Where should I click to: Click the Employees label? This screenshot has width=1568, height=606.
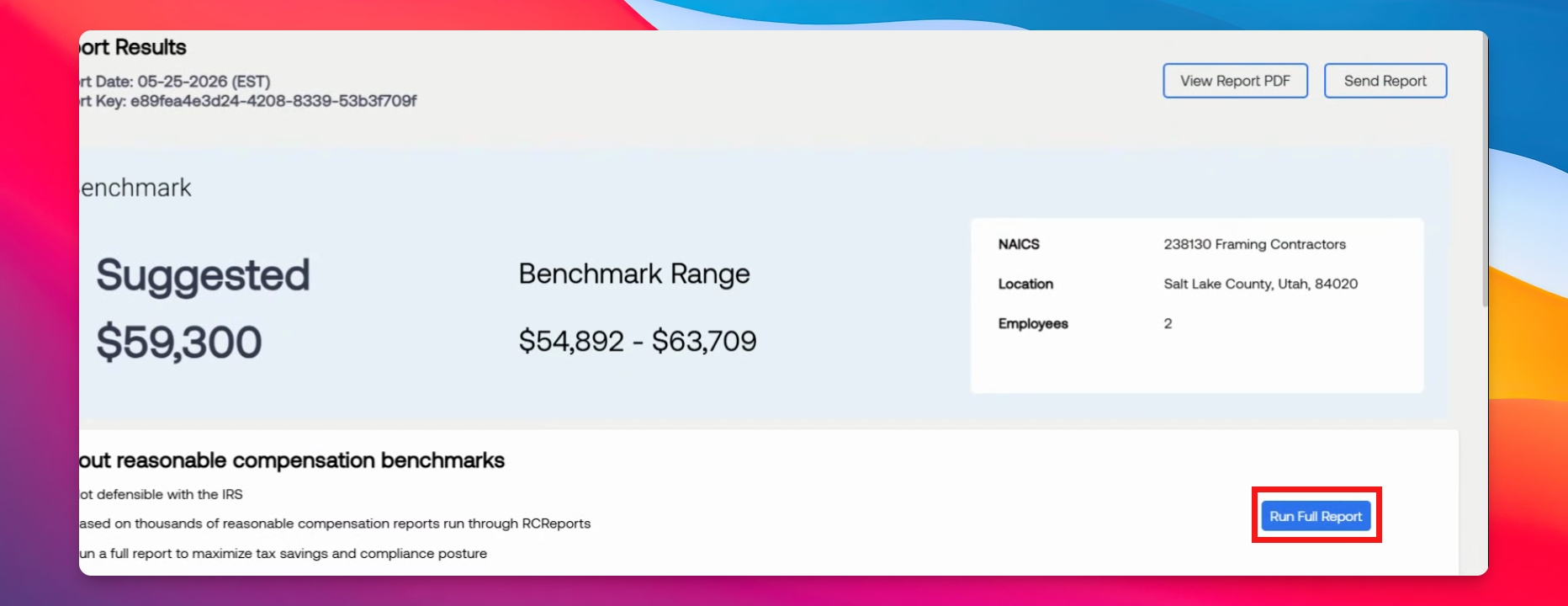tap(1033, 323)
